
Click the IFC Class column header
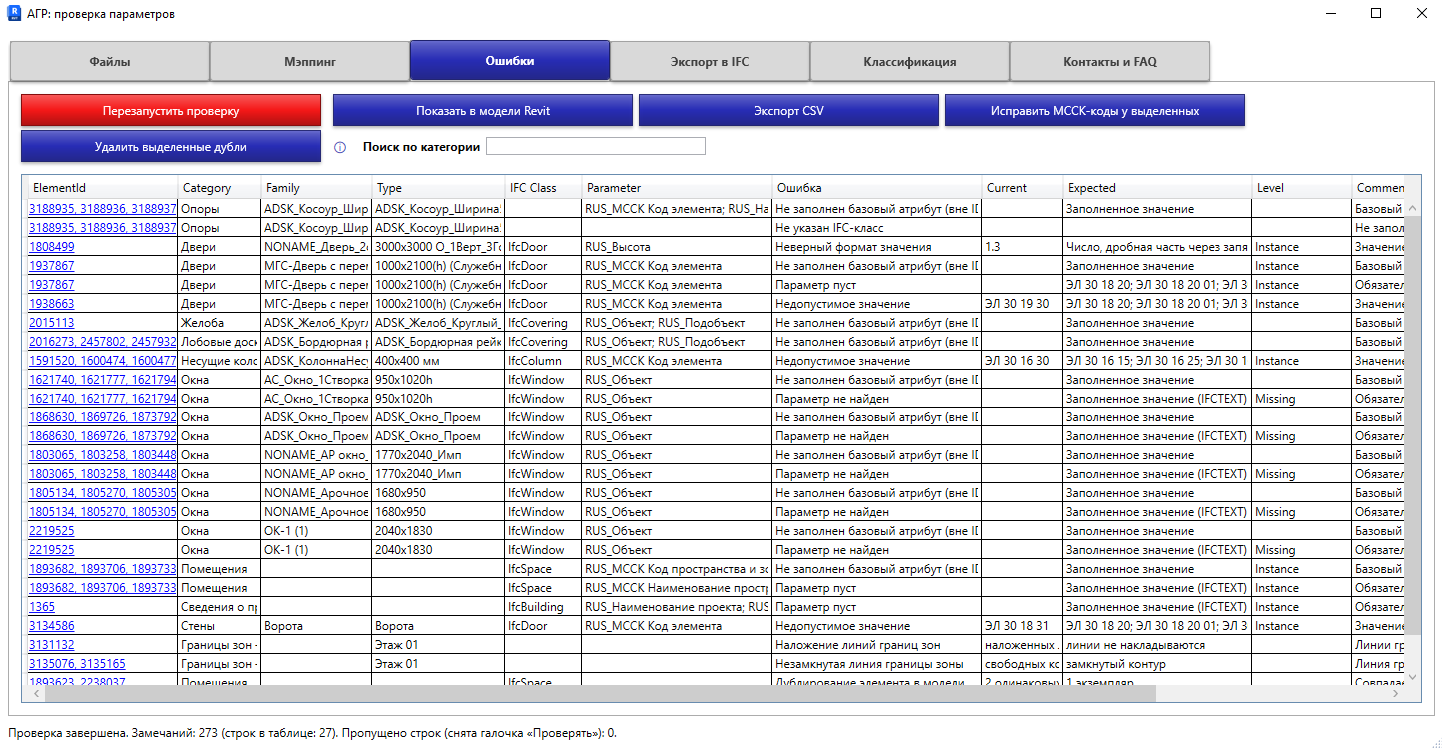(543, 187)
